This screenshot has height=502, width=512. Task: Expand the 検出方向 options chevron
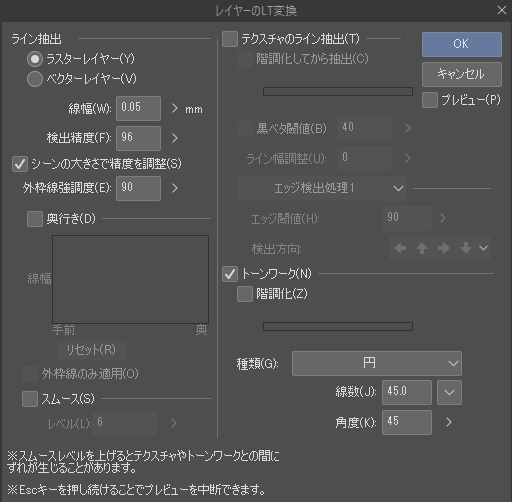tap(484, 248)
